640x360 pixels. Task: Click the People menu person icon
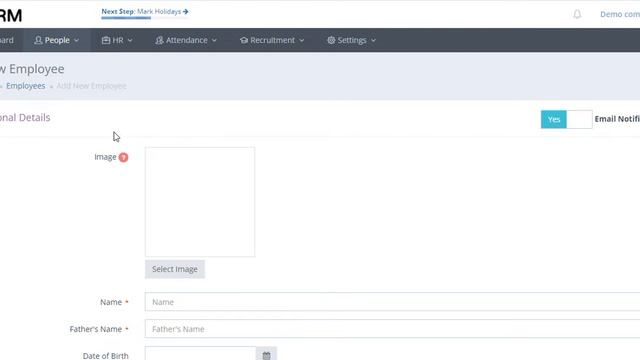click(x=38, y=40)
